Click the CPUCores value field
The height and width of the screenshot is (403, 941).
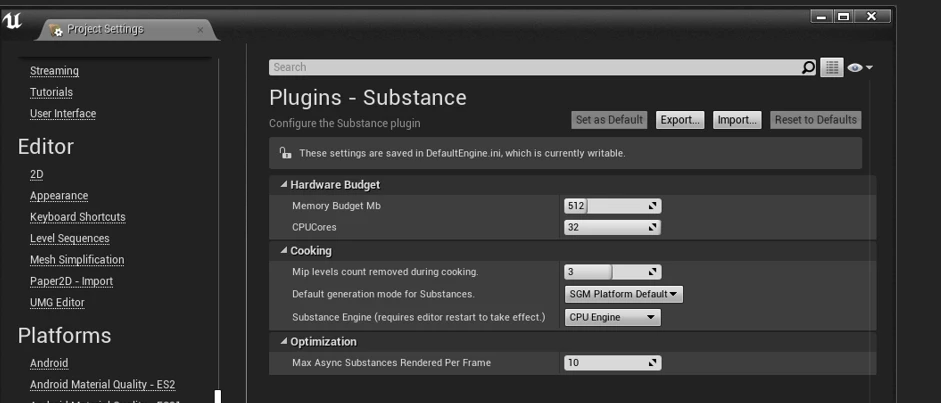pos(613,227)
